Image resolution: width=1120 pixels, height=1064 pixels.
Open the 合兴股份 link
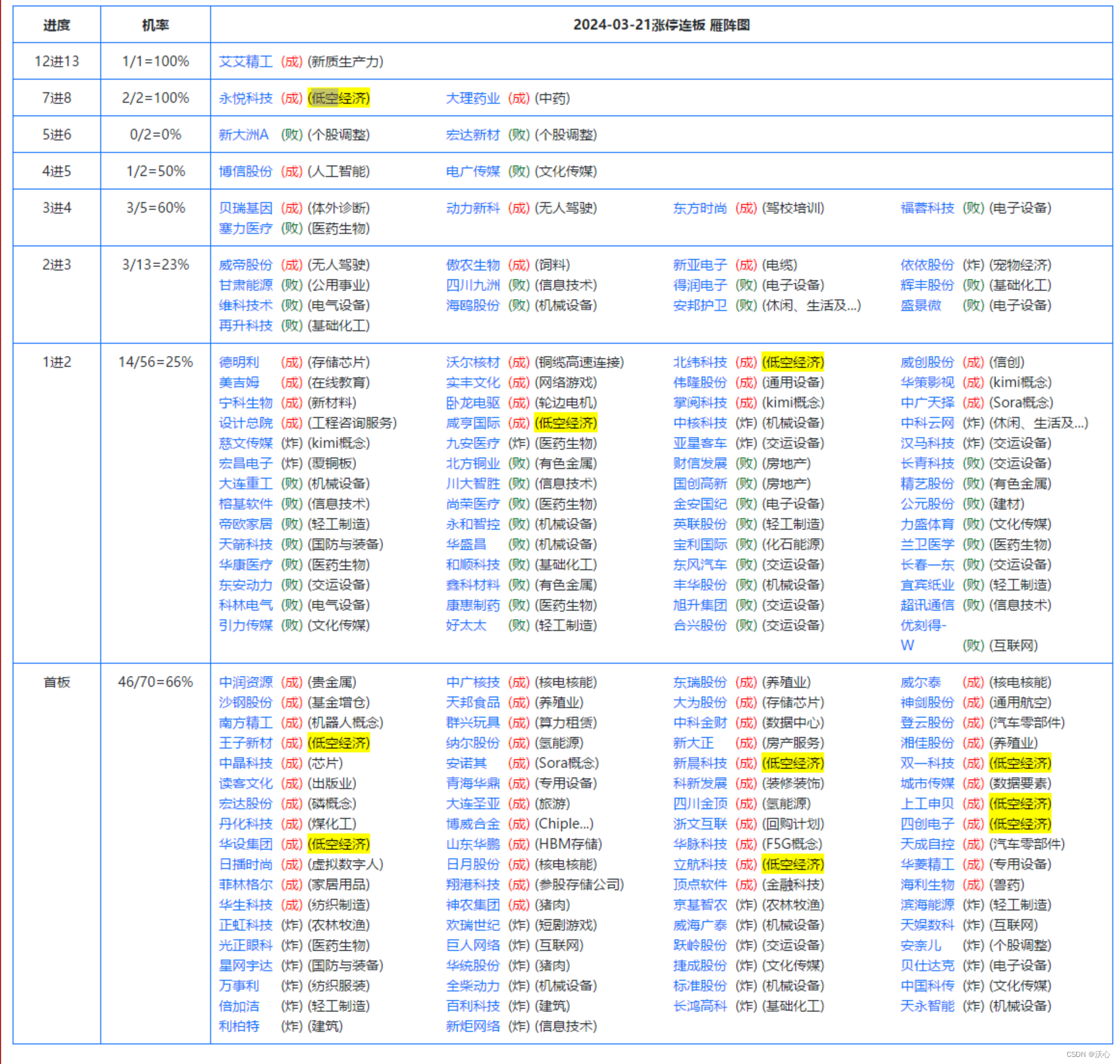[700, 626]
